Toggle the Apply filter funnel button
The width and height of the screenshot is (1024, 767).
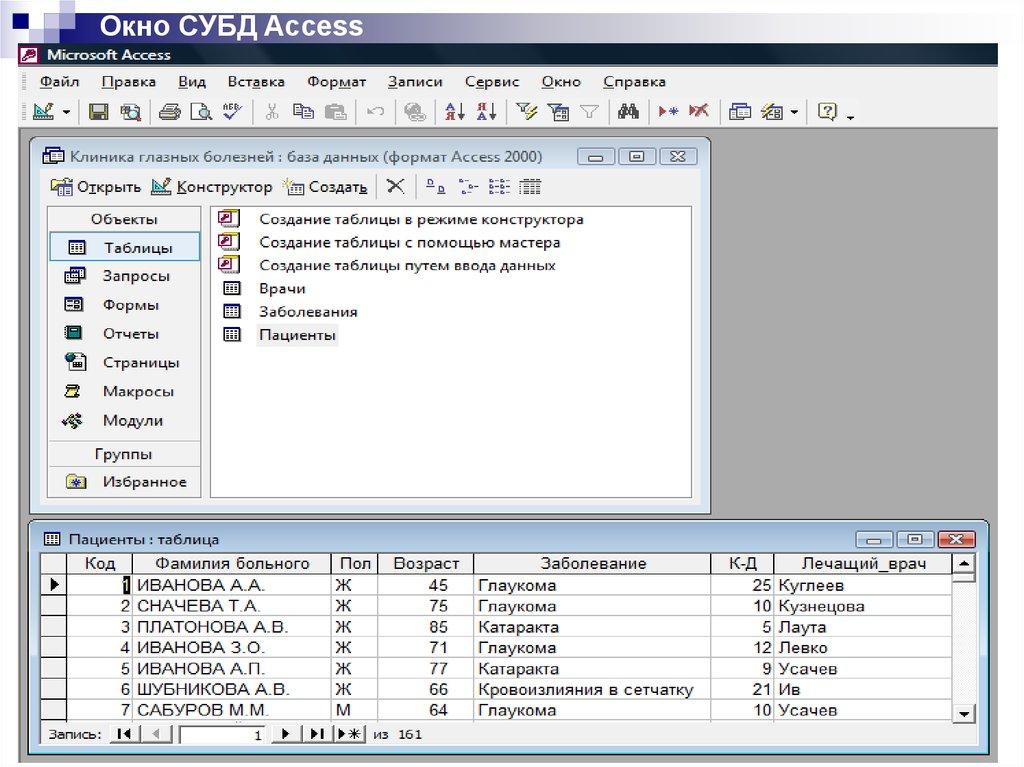pyautogui.click(x=590, y=112)
